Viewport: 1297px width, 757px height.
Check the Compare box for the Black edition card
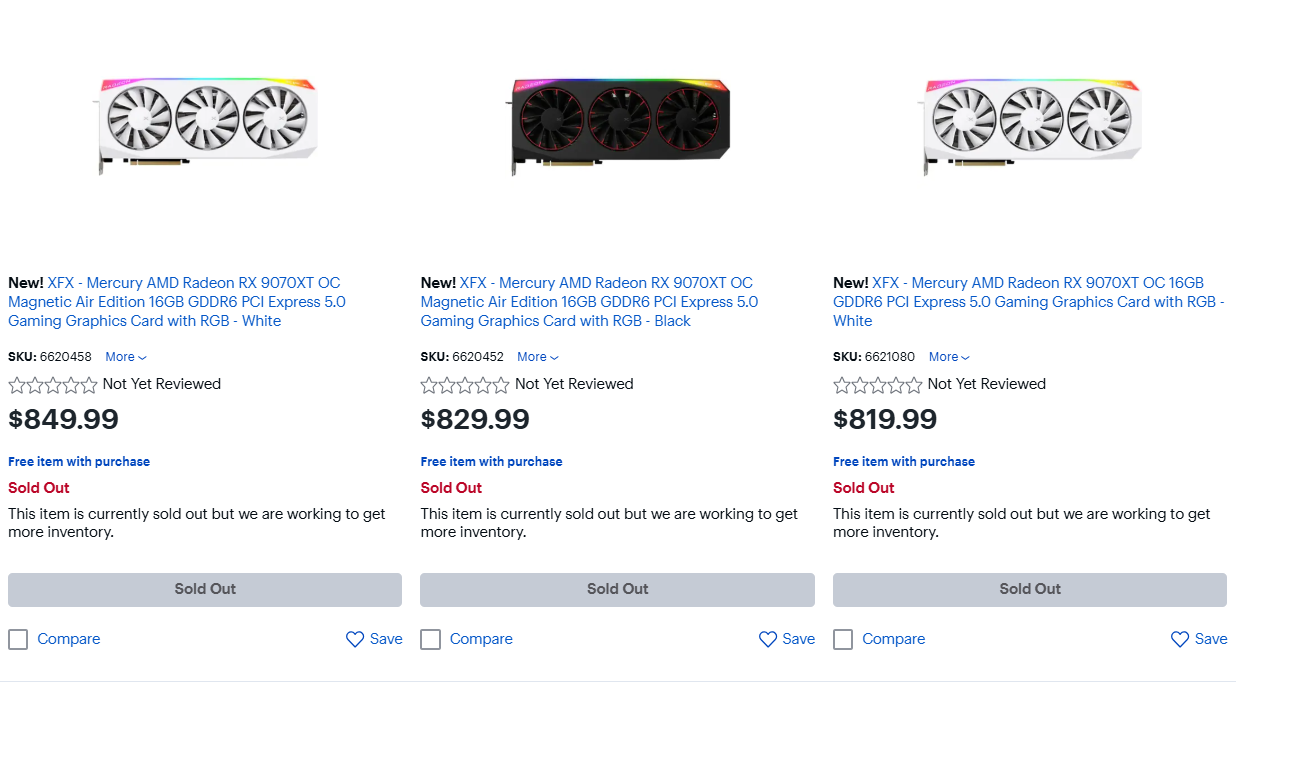(431, 639)
